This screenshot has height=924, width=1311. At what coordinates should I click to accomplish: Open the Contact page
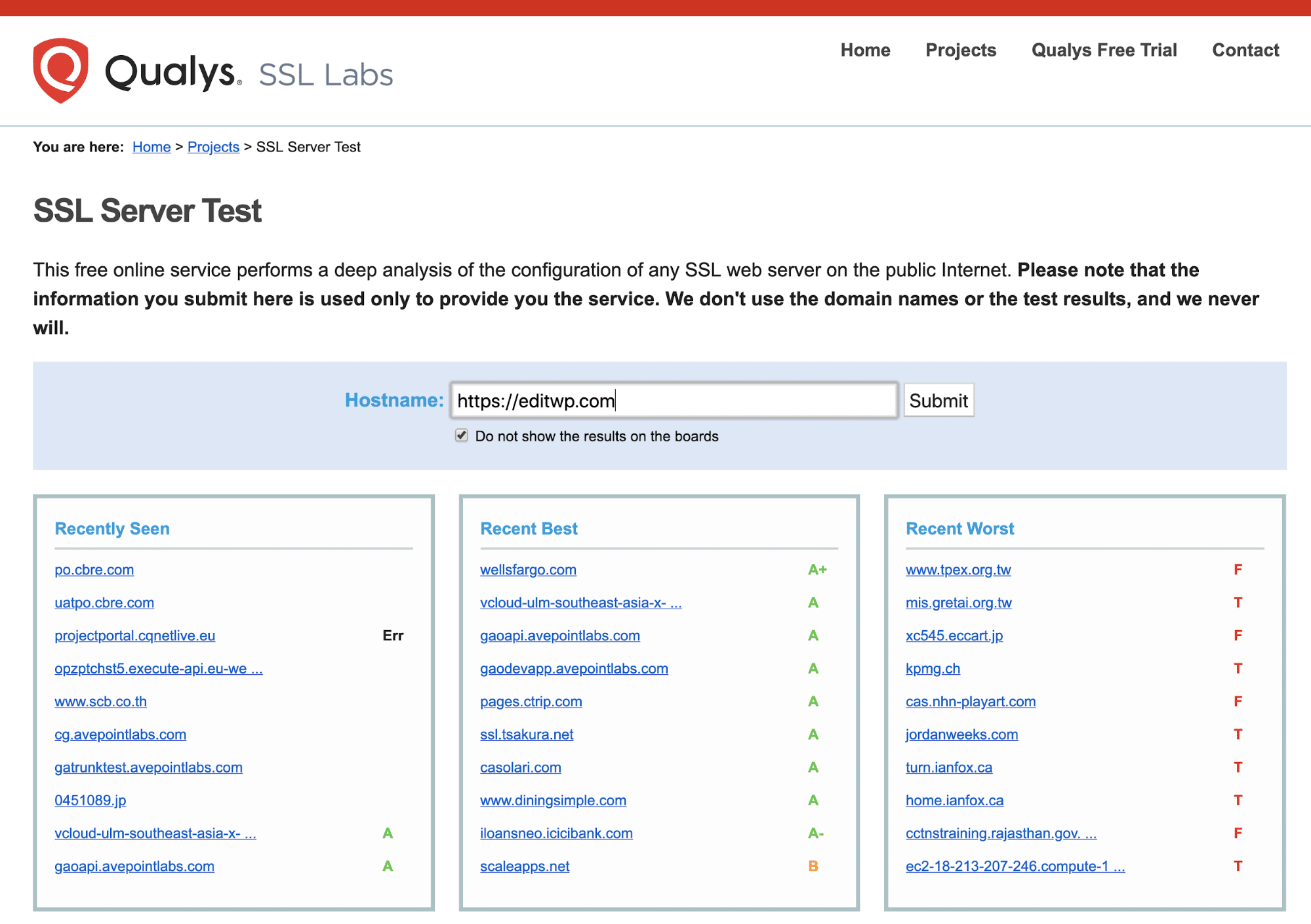pos(1245,50)
